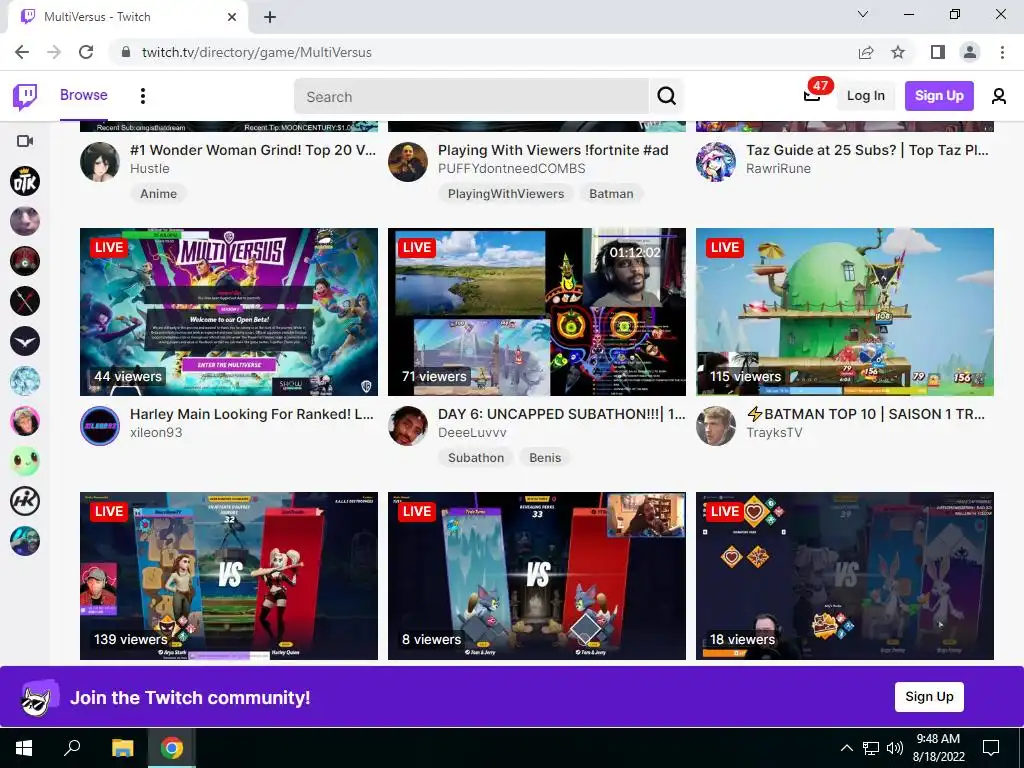Close the MultiVersus - Twitch tab
Image resolution: width=1024 pixels, height=768 pixels.
[232, 17]
